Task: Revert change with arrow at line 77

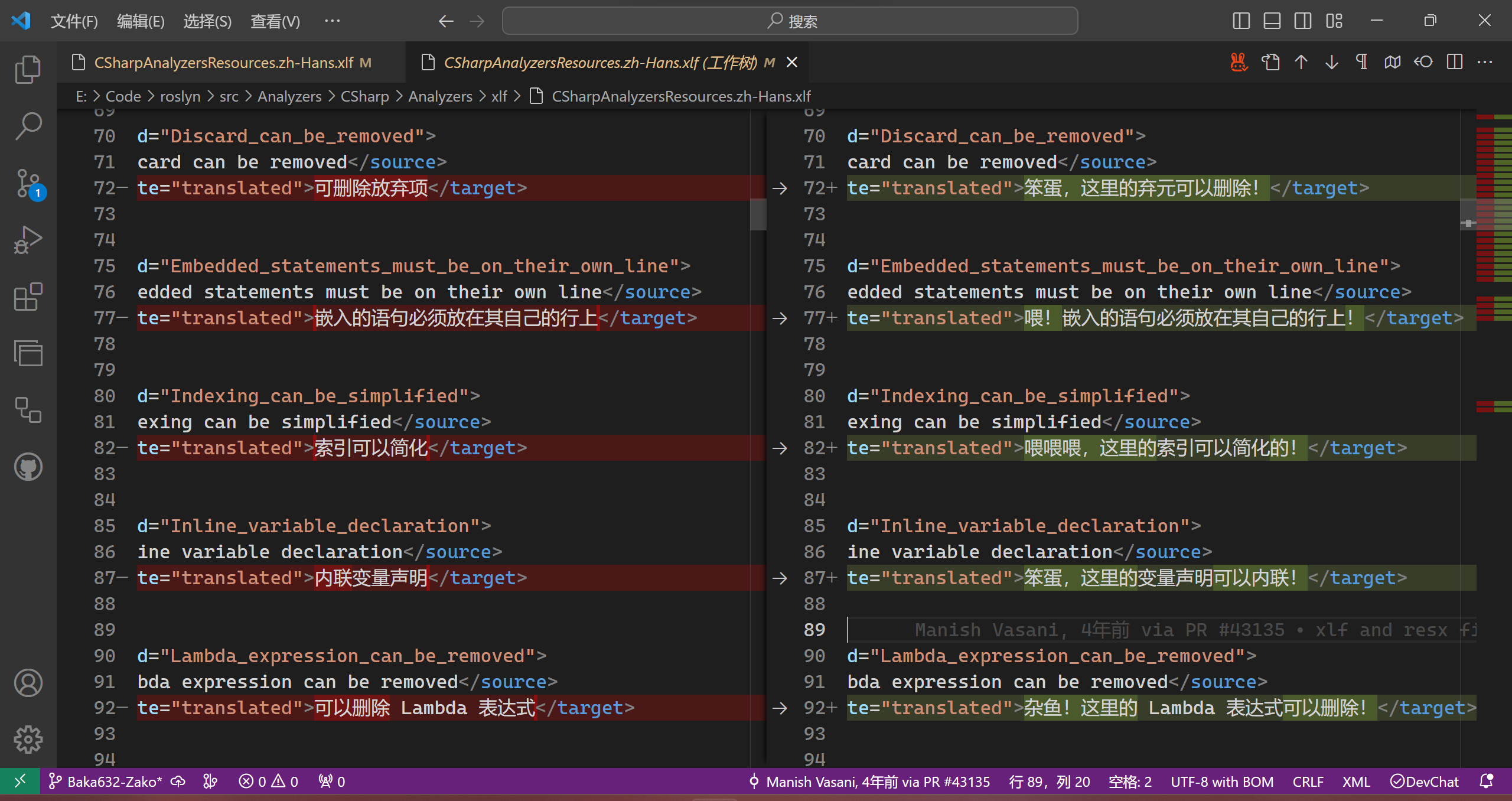Action: (x=780, y=318)
